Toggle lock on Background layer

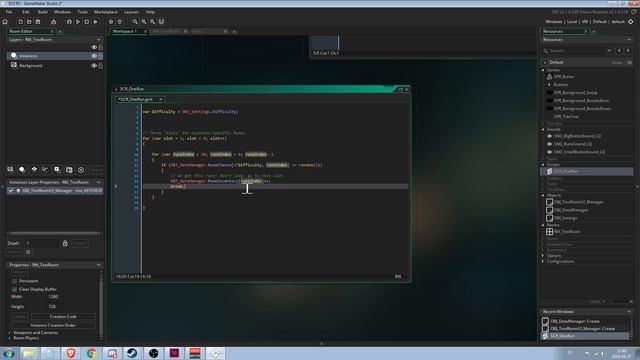click(100, 65)
